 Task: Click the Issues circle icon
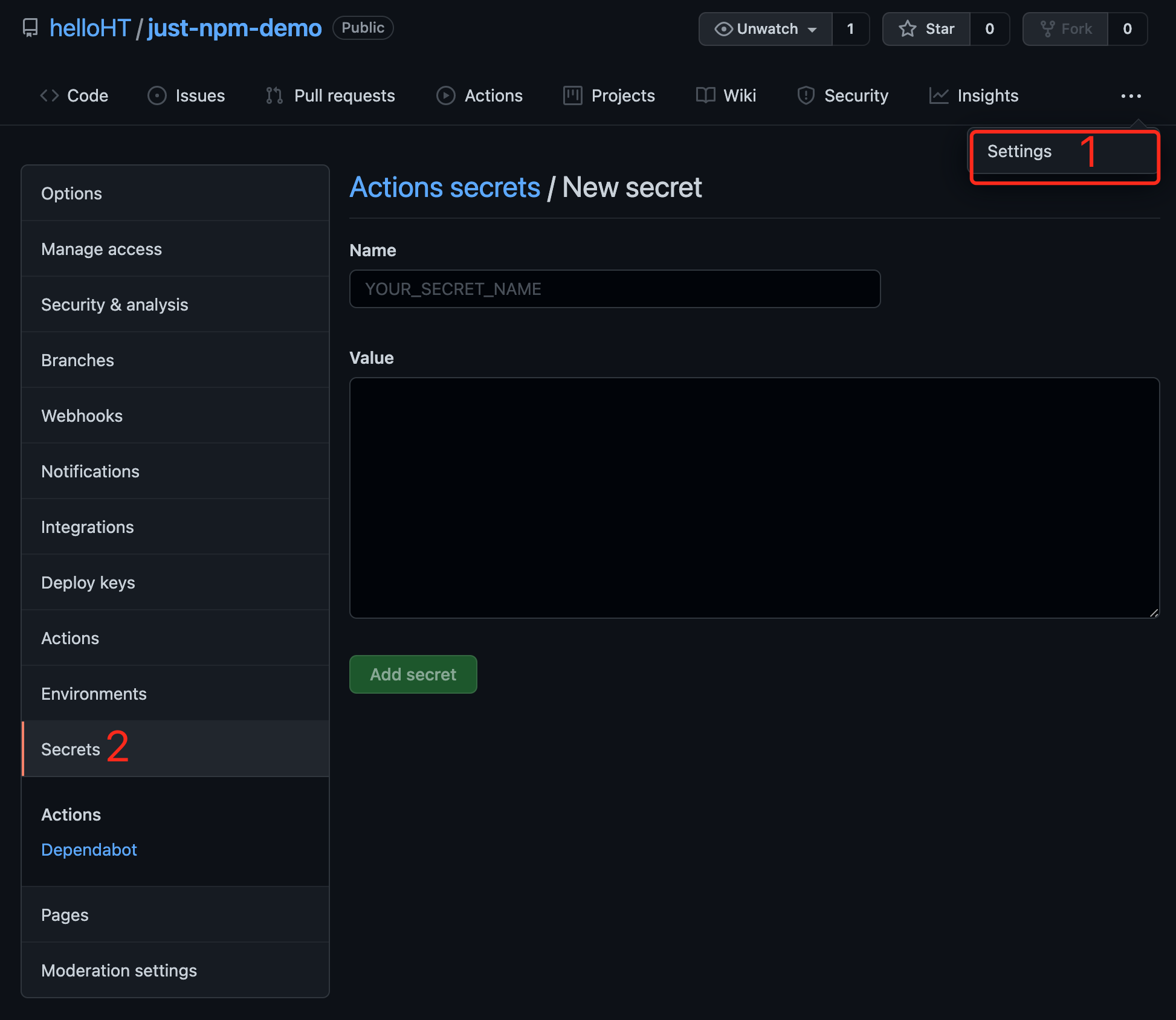click(157, 95)
